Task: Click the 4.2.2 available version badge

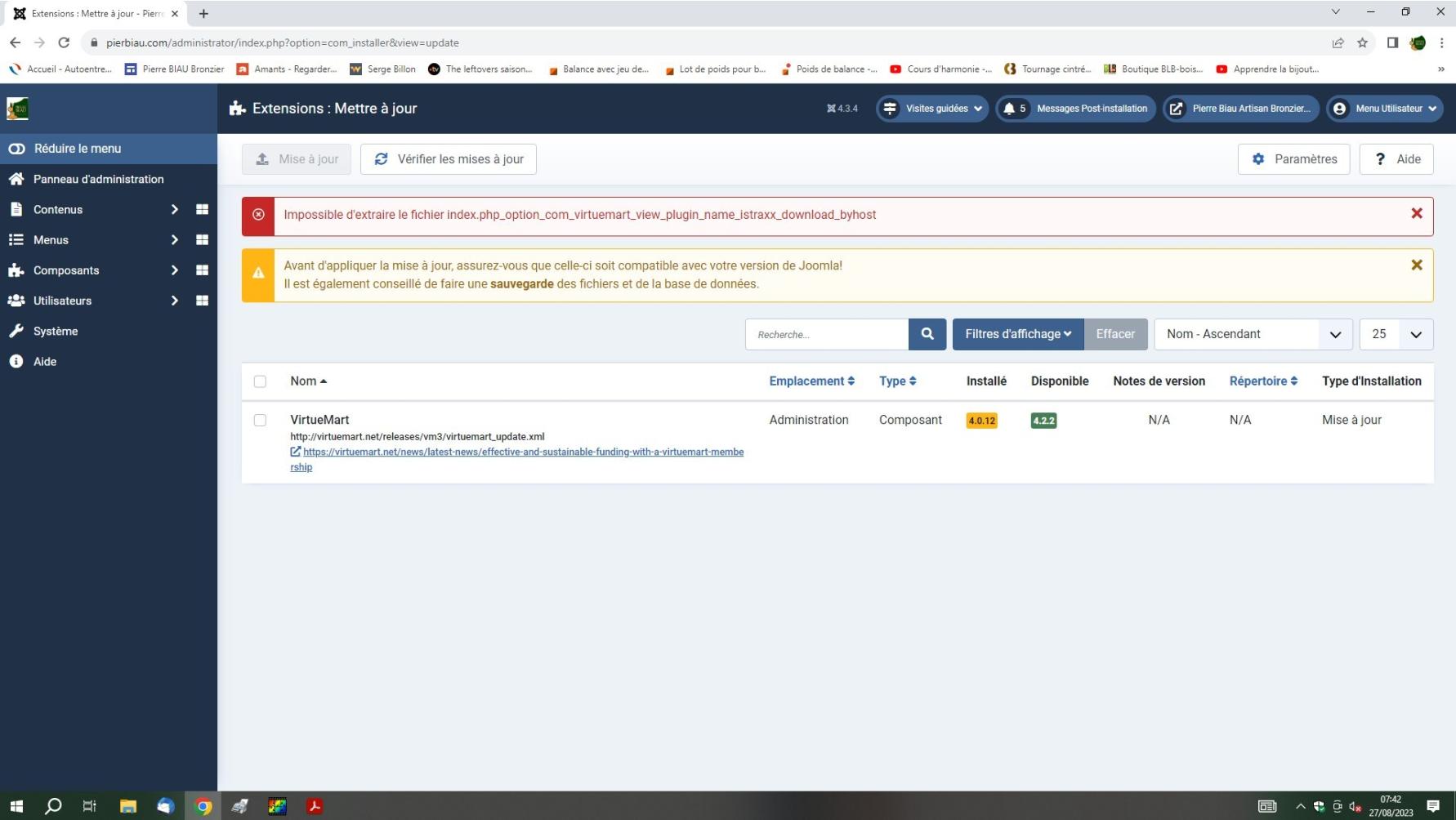Action: (1043, 421)
